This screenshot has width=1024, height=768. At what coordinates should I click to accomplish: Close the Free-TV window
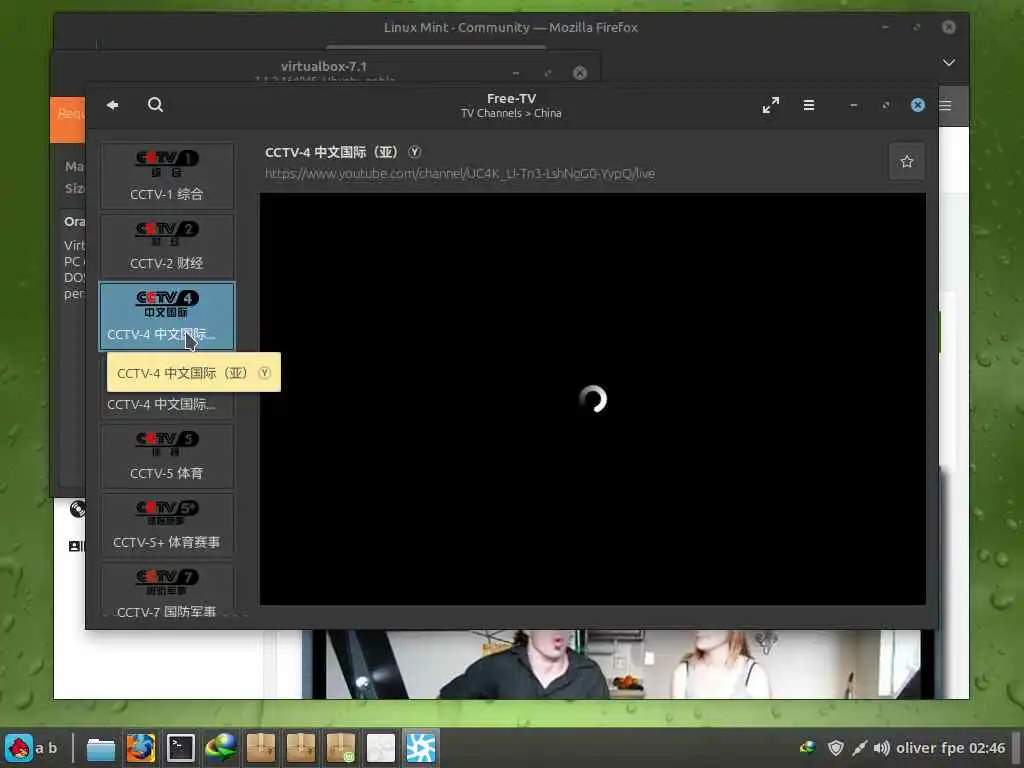(918, 105)
